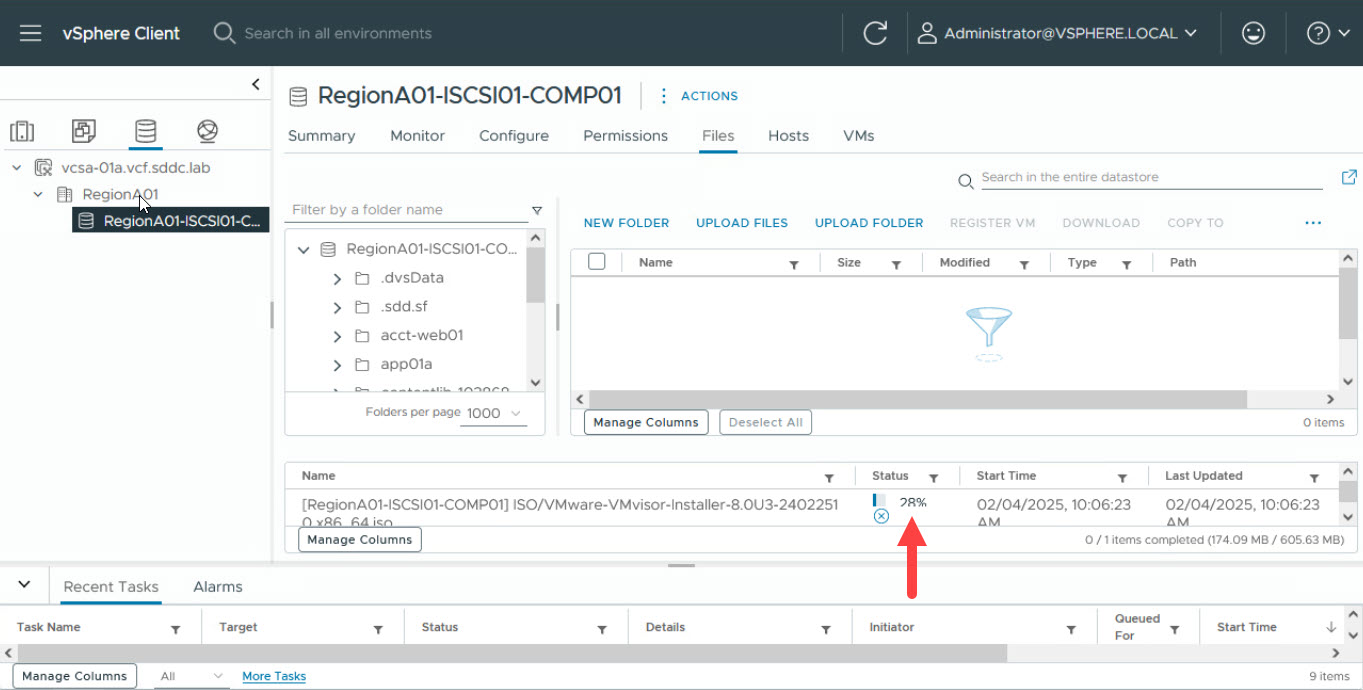This screenshot has width=1363, height=690.
Task: Click the folder name filter funnel icon
Action: [x=537, y=210]
